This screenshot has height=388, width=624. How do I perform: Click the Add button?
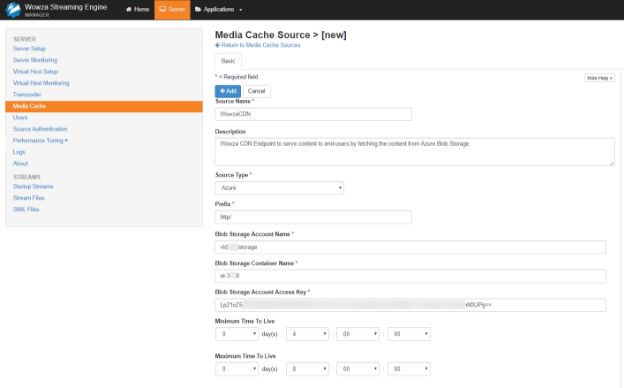pos(228,91)
